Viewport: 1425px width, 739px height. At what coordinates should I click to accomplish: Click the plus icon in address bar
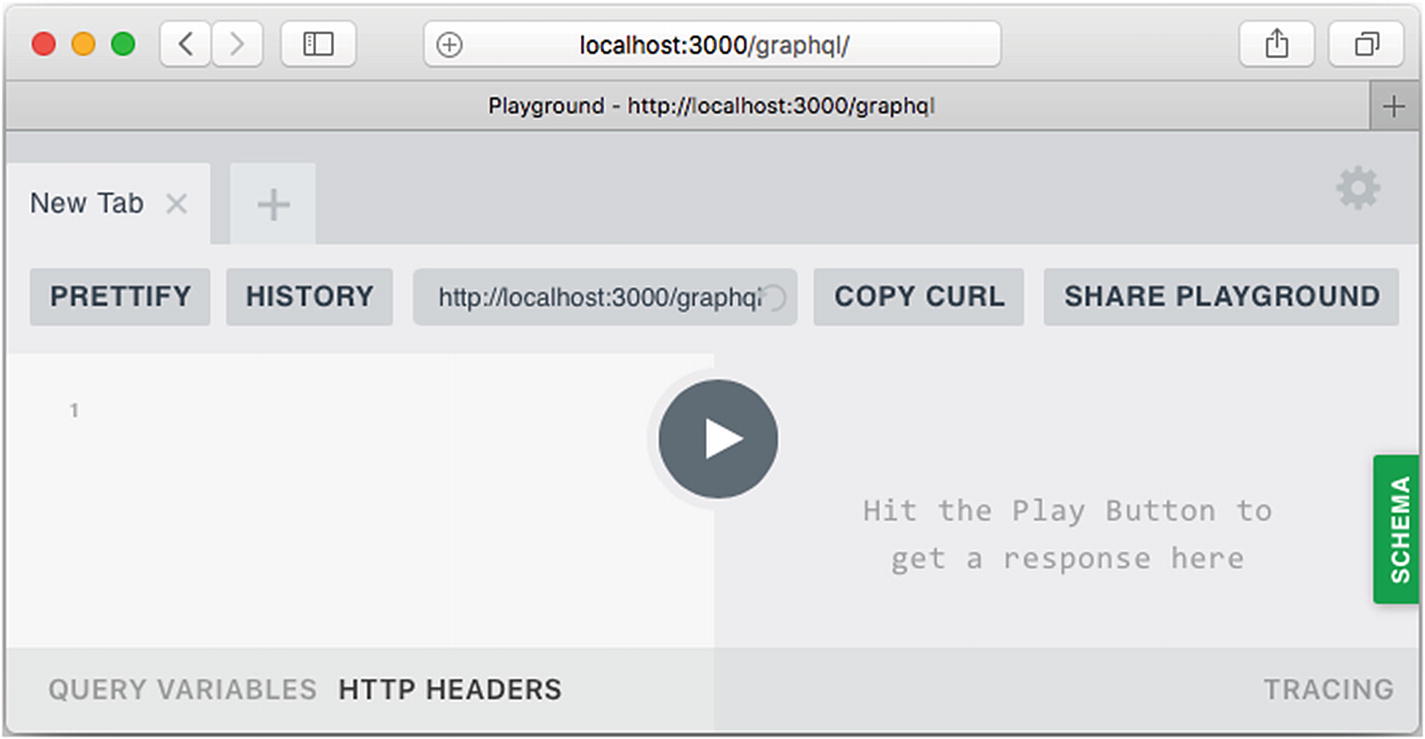[x=450, y=45]
